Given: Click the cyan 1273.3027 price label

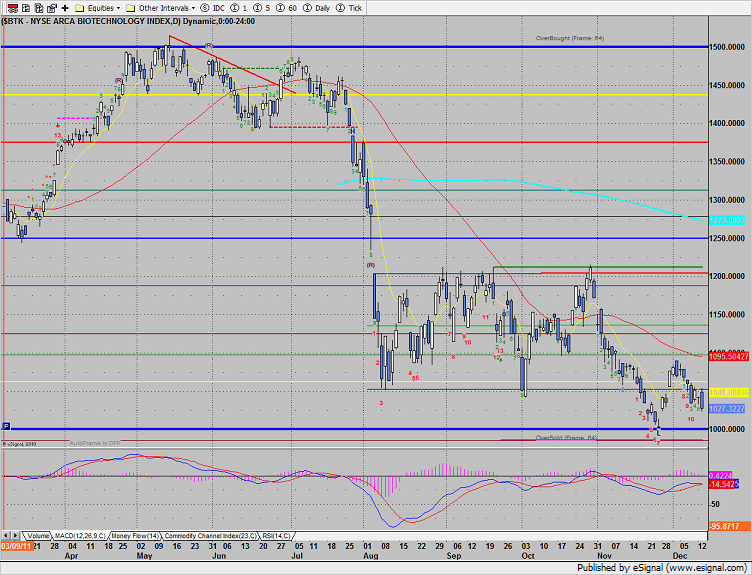Looking at the screenshot, I should click(x=727, y=220).
